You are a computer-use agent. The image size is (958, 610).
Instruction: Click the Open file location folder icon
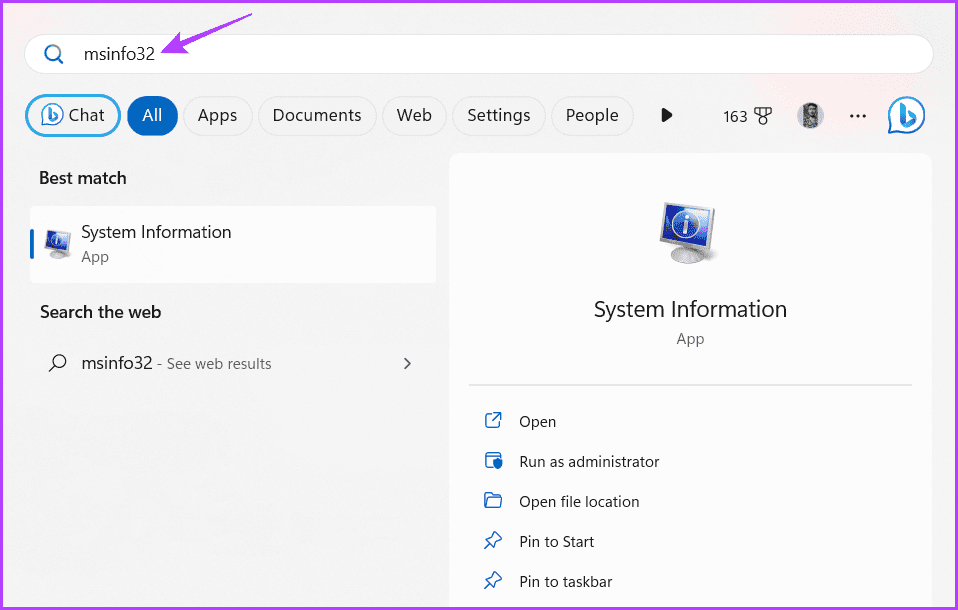click(493, 501)
